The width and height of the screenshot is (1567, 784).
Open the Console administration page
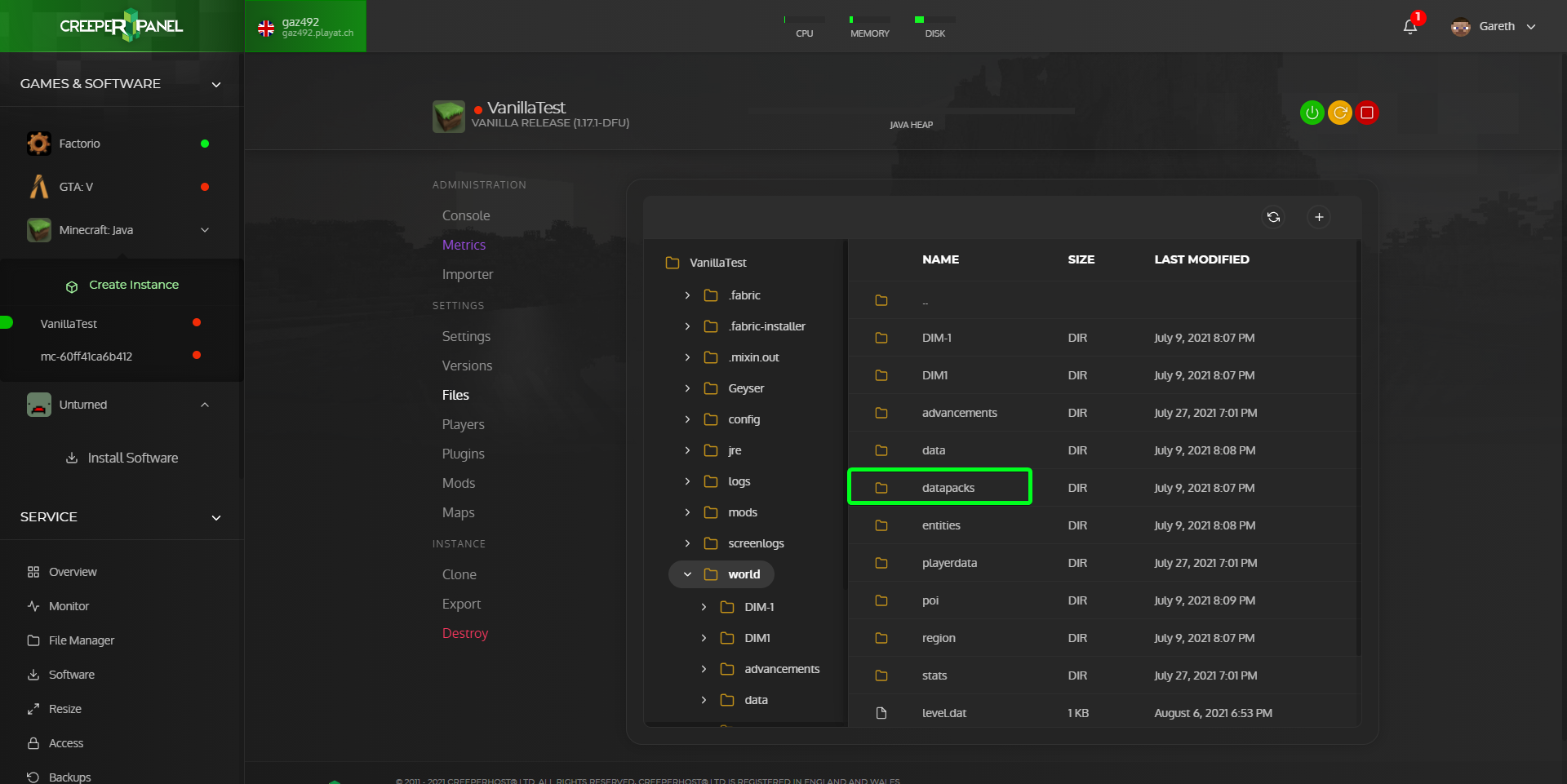pyautogui.click(x=466, y=215)
